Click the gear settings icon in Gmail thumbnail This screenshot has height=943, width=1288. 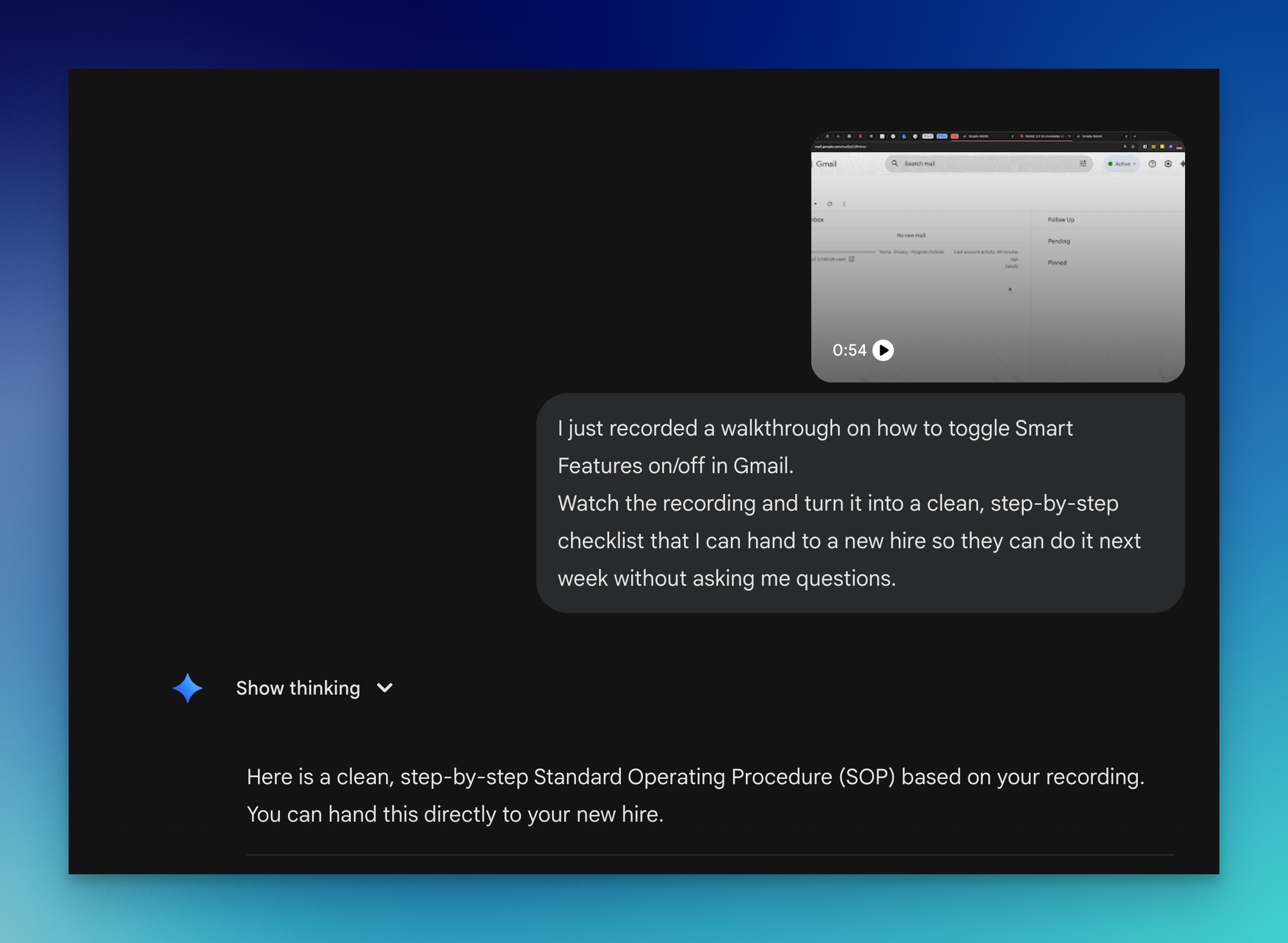point(1168,164)
